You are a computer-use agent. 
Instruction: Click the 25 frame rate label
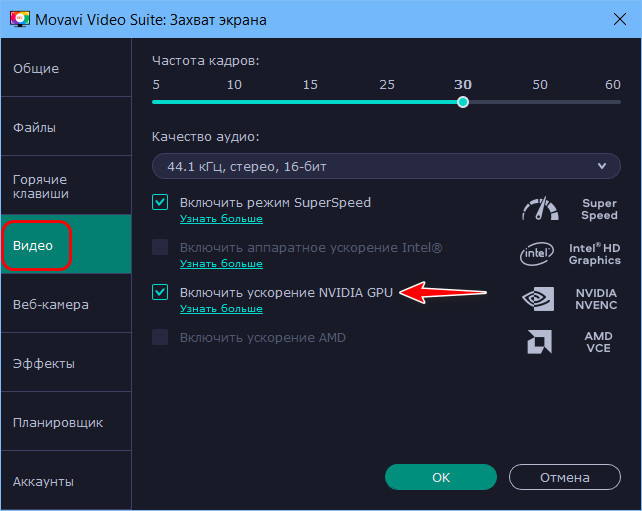(387, 84)
